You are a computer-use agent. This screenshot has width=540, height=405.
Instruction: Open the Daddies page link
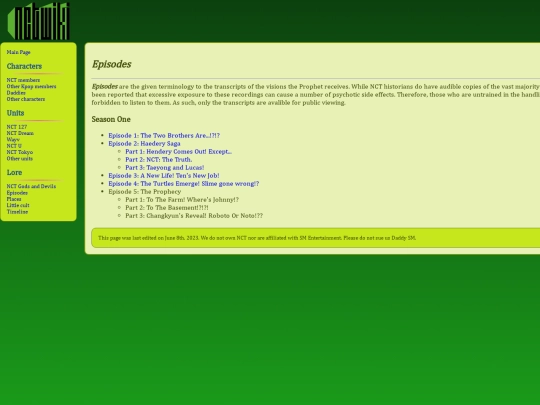point(16,93)
